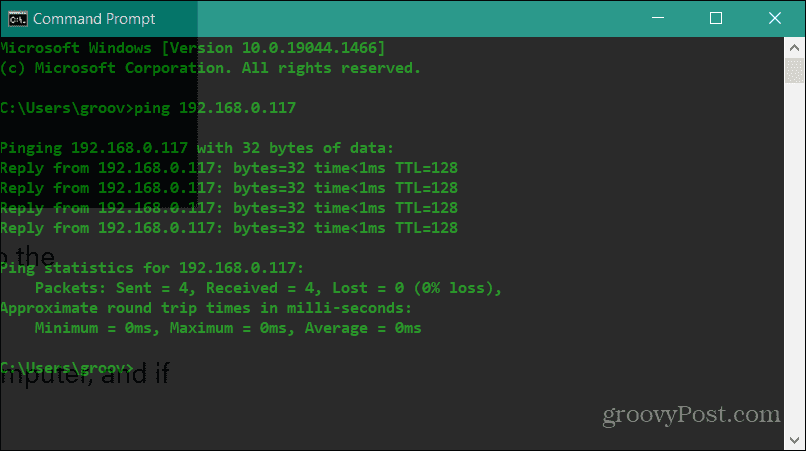The width and height of the screenshot is (806, 451).
Task: Click the last 'Reply from 192.168.0.117' line
Action: click(229, 228)
